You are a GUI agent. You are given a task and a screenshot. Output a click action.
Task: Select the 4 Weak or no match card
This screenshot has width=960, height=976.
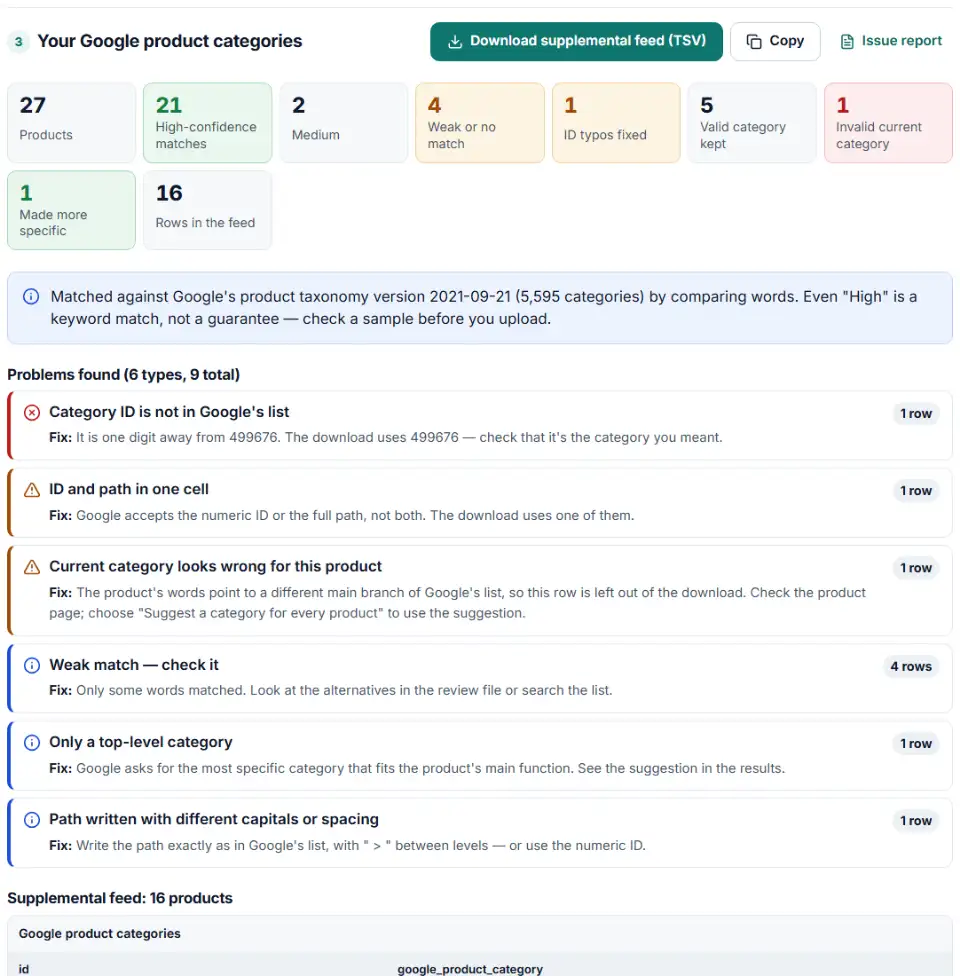click(x=480, y=123)
